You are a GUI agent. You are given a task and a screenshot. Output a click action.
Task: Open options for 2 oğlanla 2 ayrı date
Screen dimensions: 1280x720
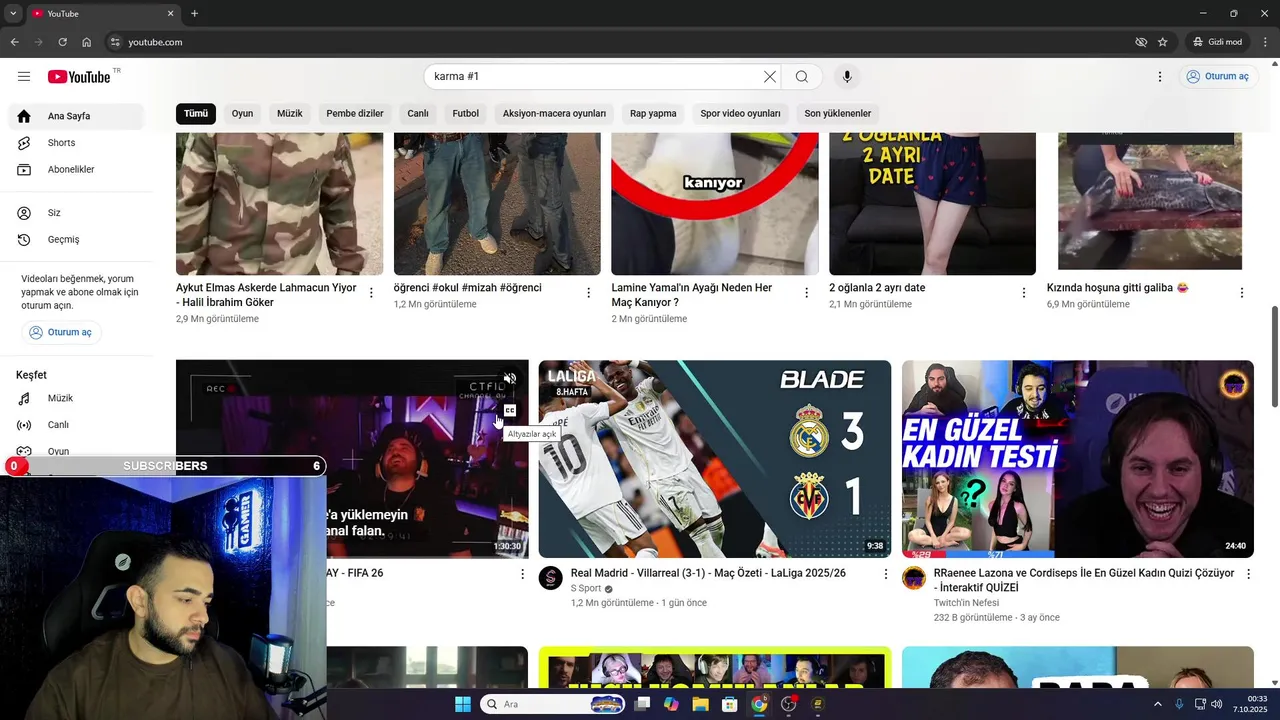(1024, 293)
